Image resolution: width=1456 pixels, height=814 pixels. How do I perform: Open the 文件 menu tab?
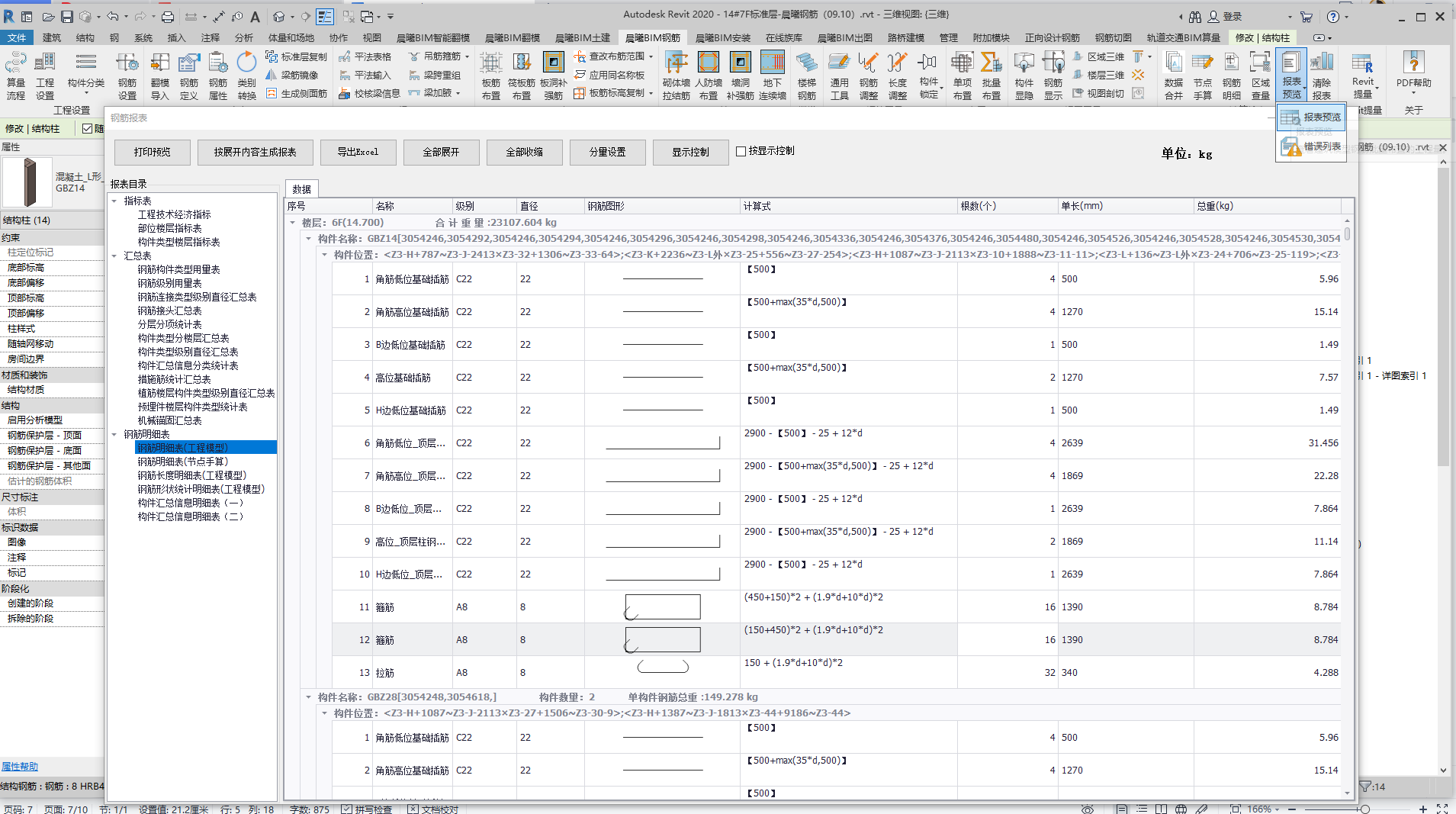(17, 37)
